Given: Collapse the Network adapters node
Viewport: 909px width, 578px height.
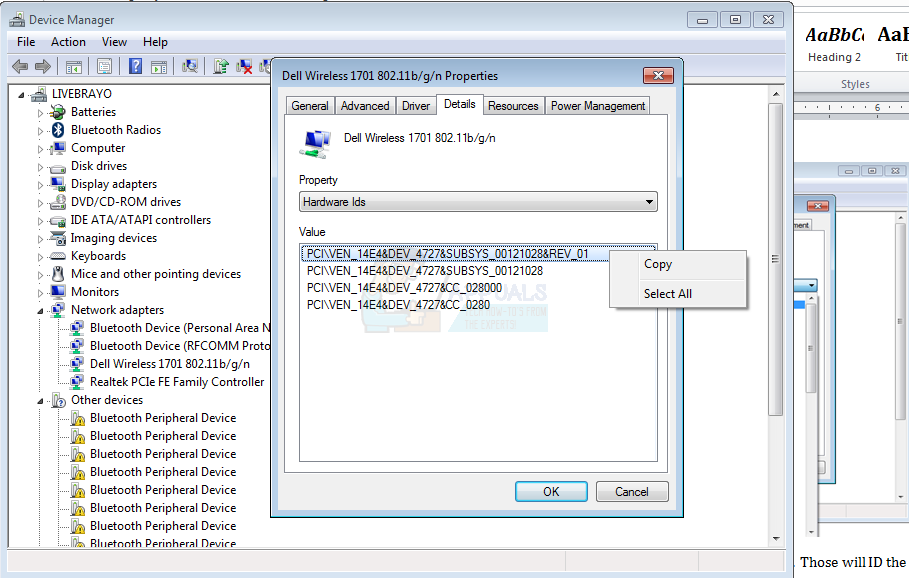Looking at the screenshot, I should pos(40,311).
